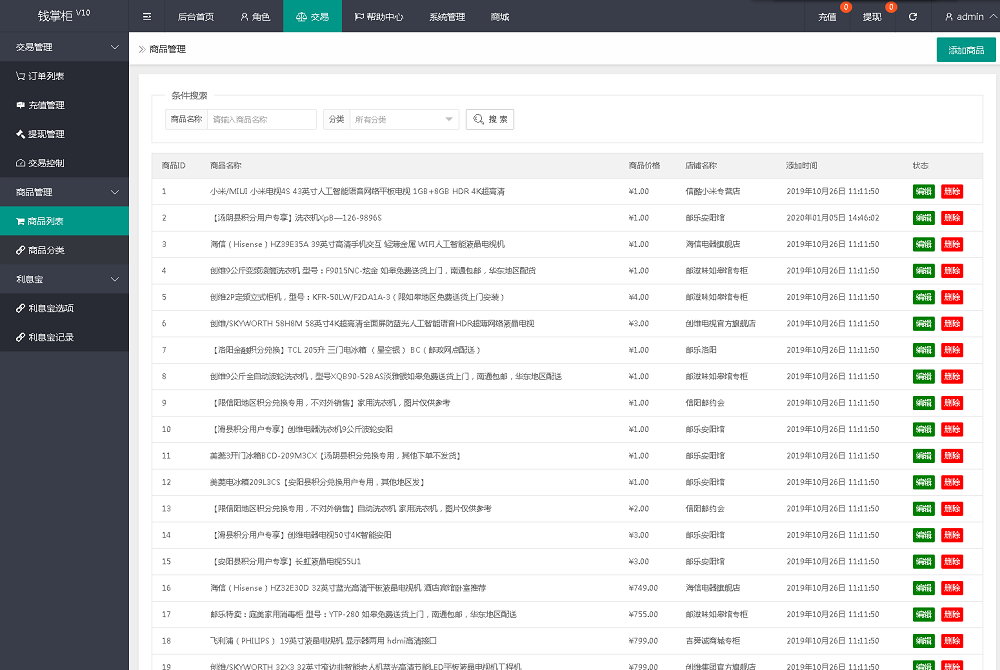Viewport: 1000px width, 670px height.
Task: Click the green 添加商品 button
Action: [x=965, y=50]
